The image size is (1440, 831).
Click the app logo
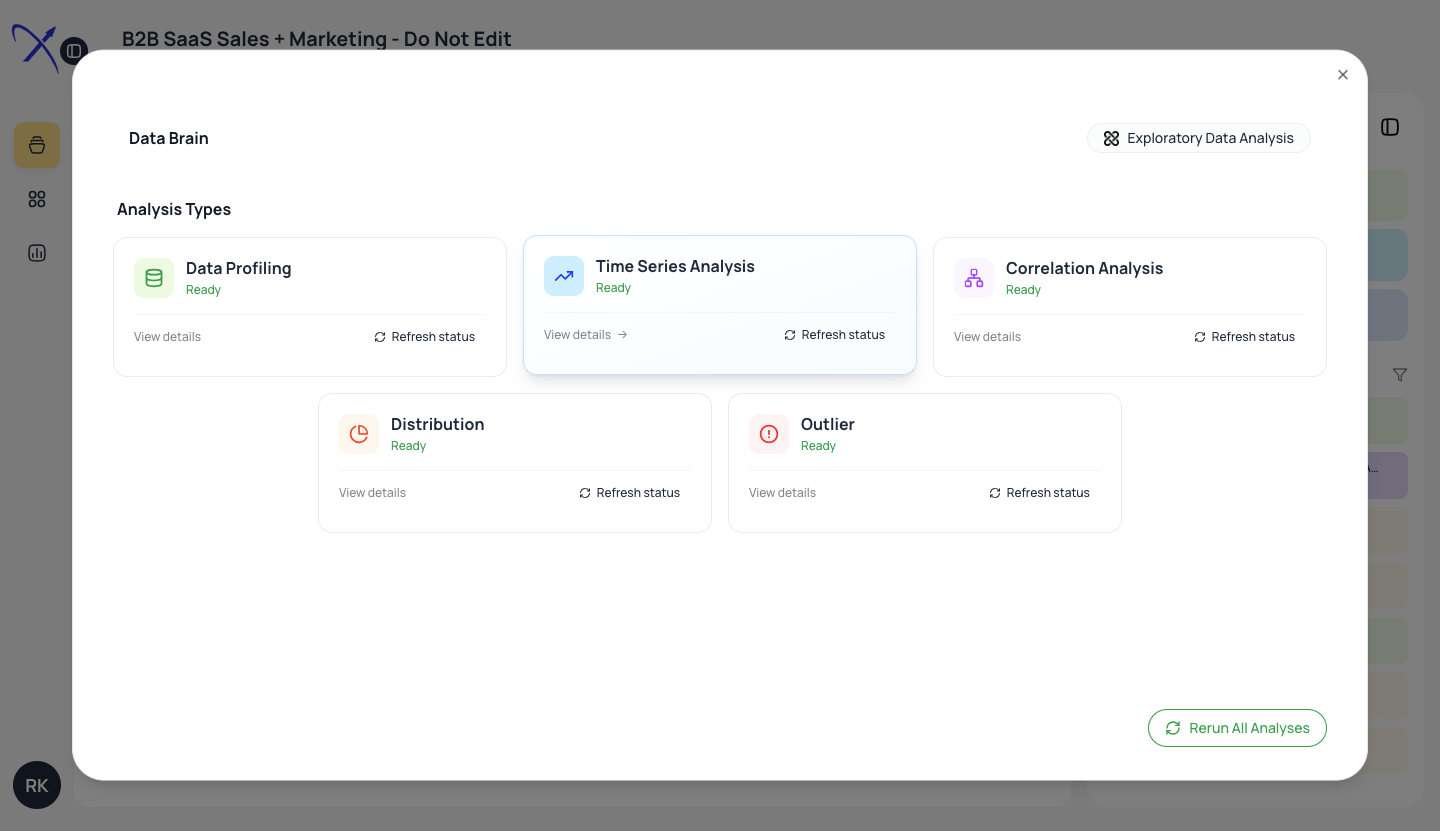34,47
